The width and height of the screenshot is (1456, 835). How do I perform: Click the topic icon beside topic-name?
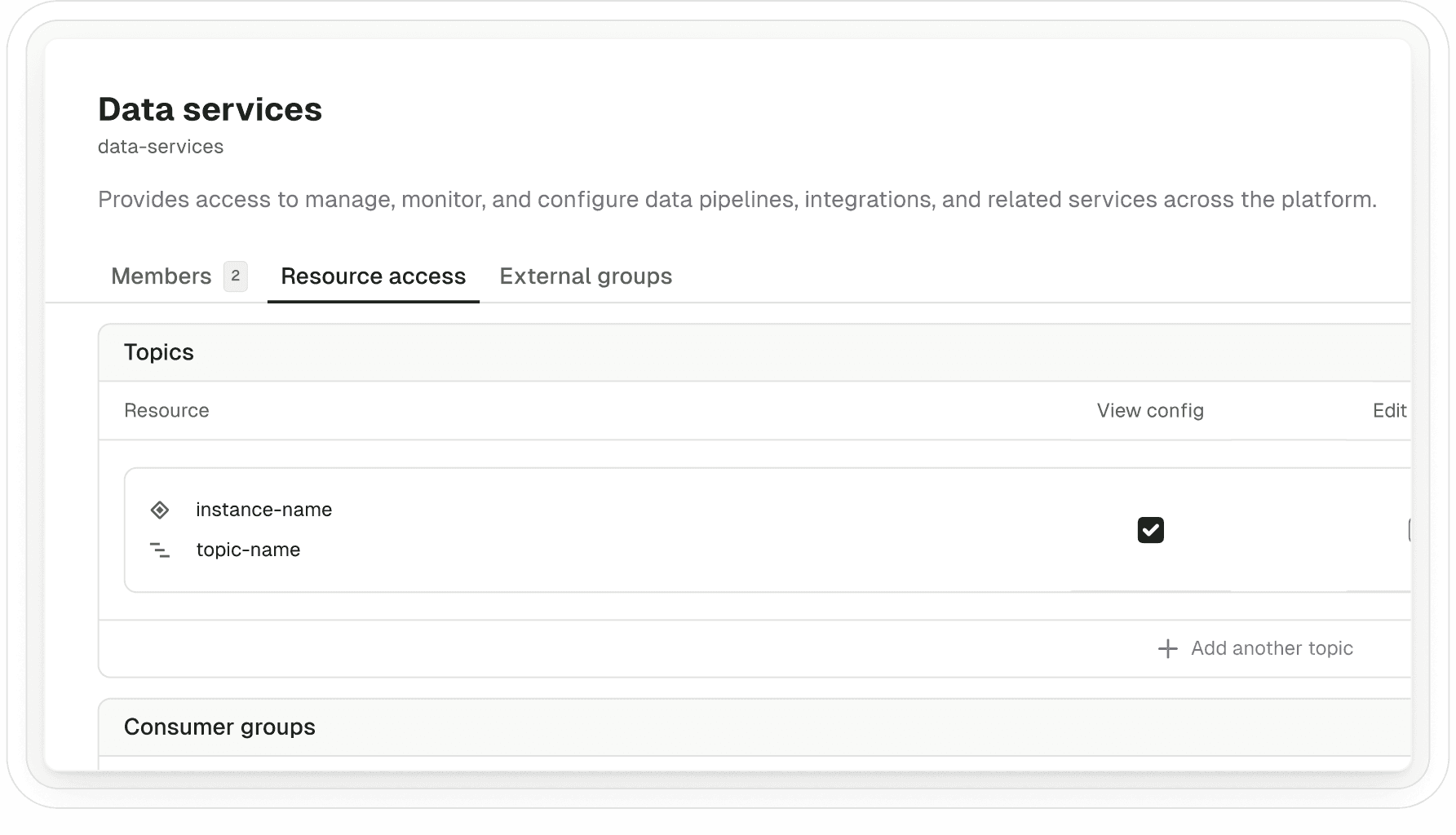tap(160, 550)
